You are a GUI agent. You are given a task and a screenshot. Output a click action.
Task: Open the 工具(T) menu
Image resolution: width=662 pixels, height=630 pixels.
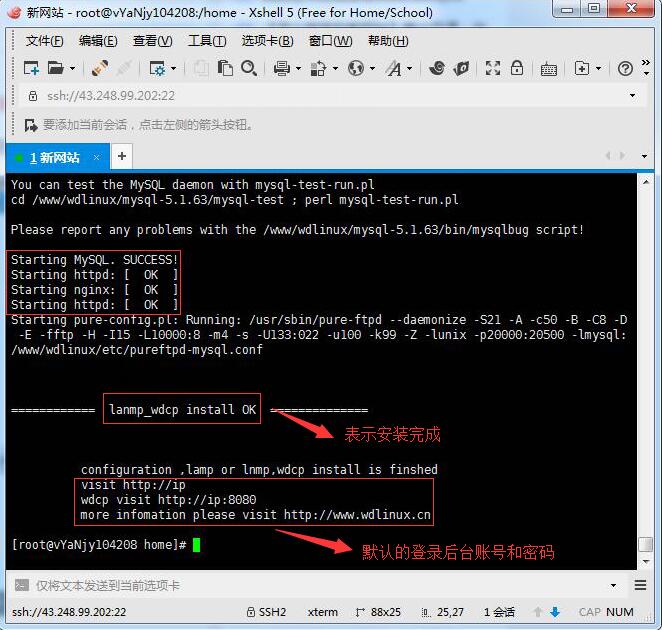207,41
